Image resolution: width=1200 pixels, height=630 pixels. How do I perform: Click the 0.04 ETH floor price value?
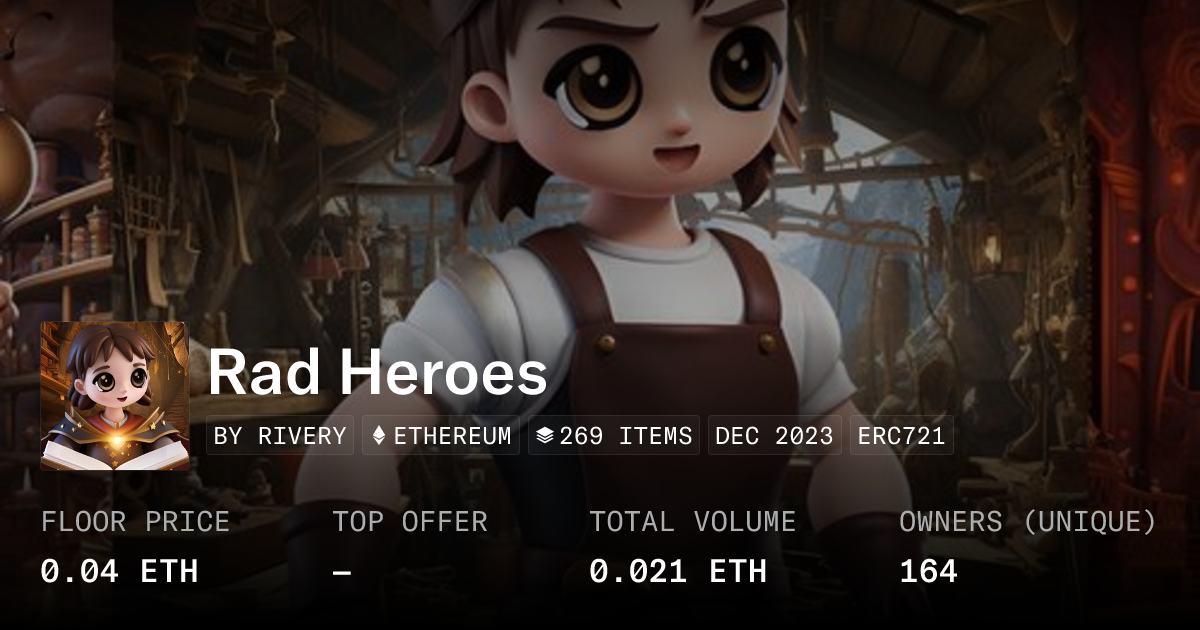(119, 571)
